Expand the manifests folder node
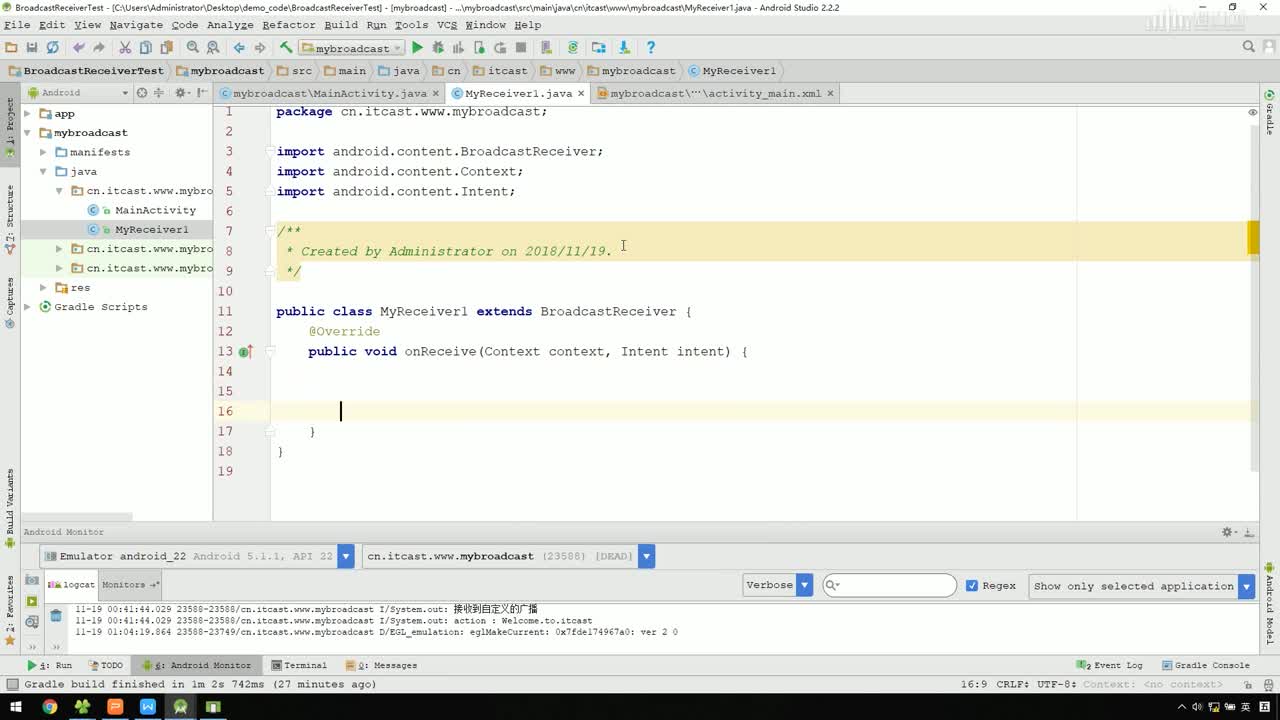 44,152
